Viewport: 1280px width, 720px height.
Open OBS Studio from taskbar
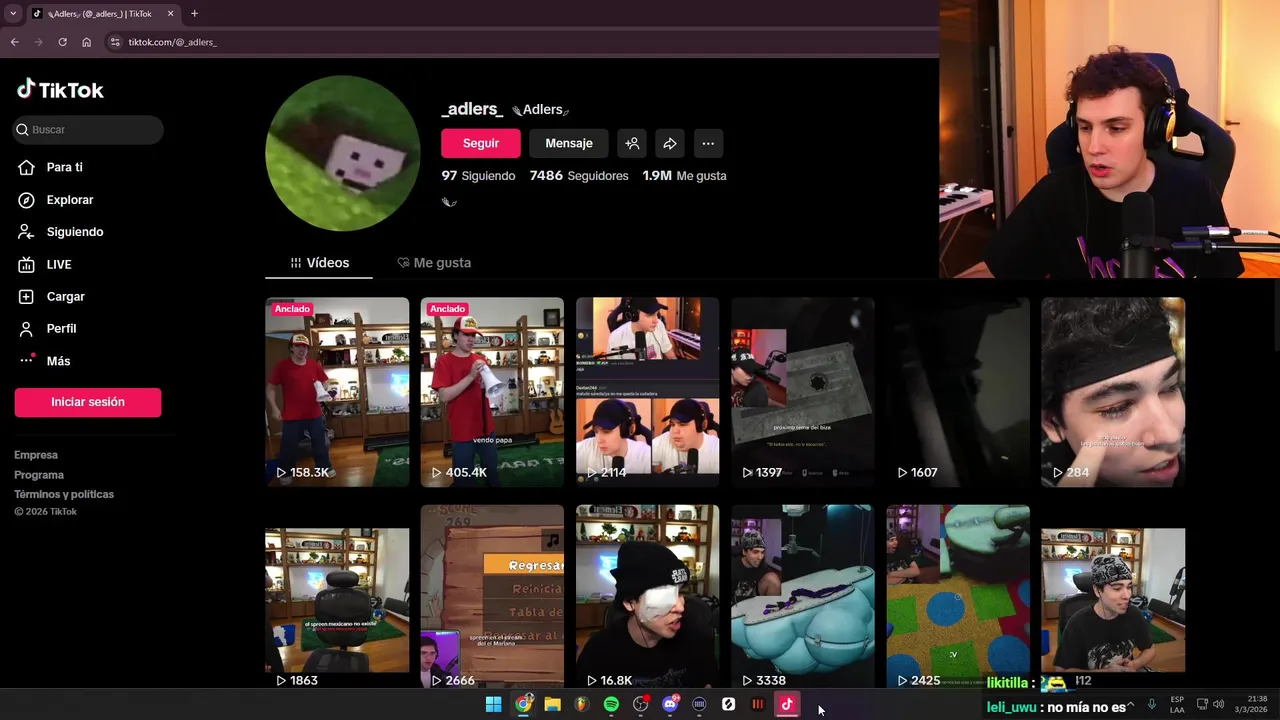[x=641, y=704]
